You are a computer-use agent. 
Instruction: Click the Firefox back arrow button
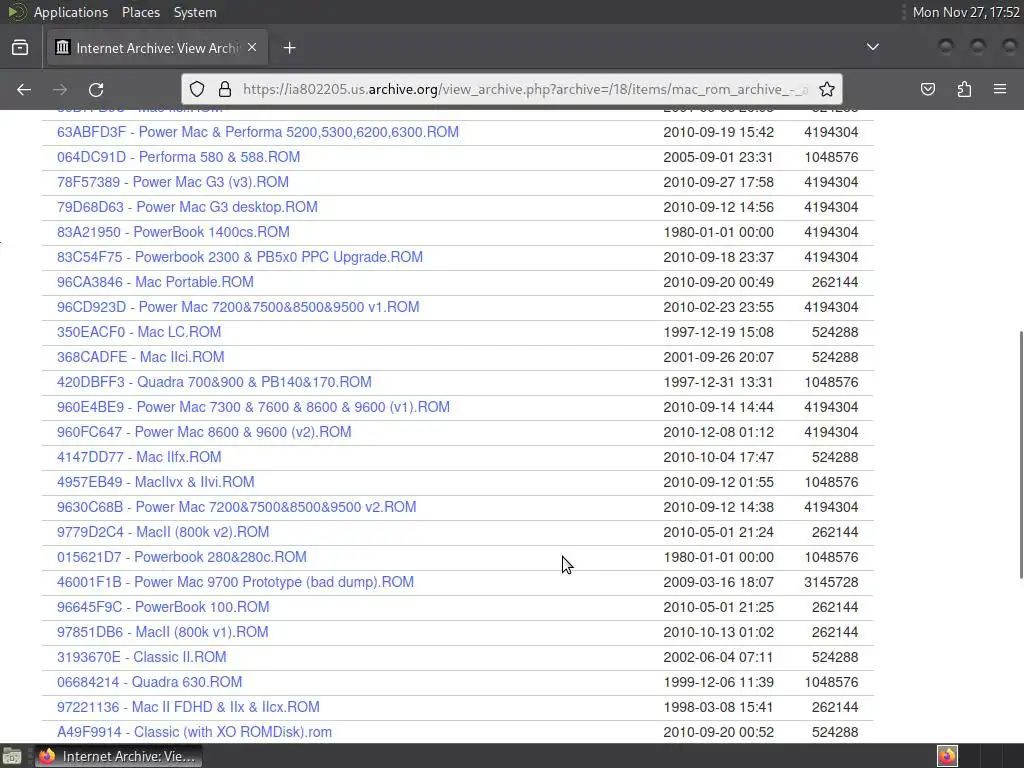24,89
